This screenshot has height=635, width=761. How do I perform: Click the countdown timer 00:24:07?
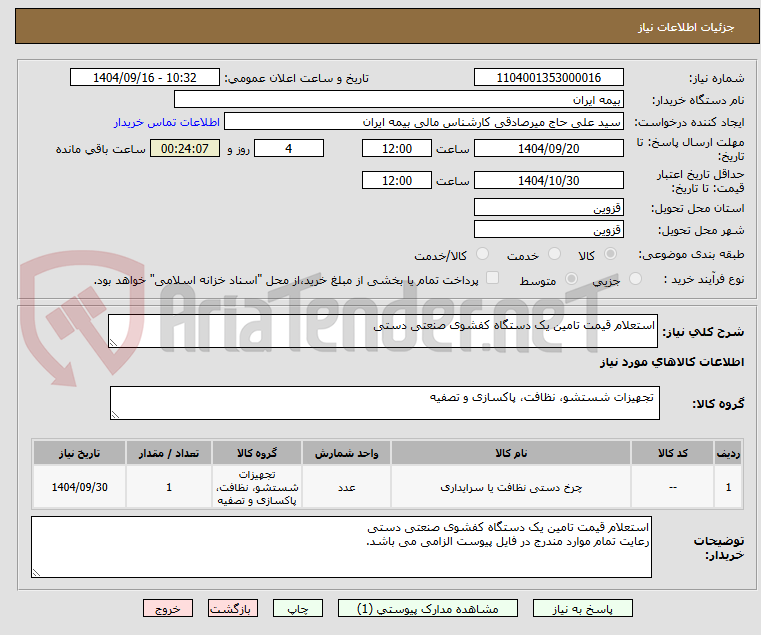[x=184, y=149]
